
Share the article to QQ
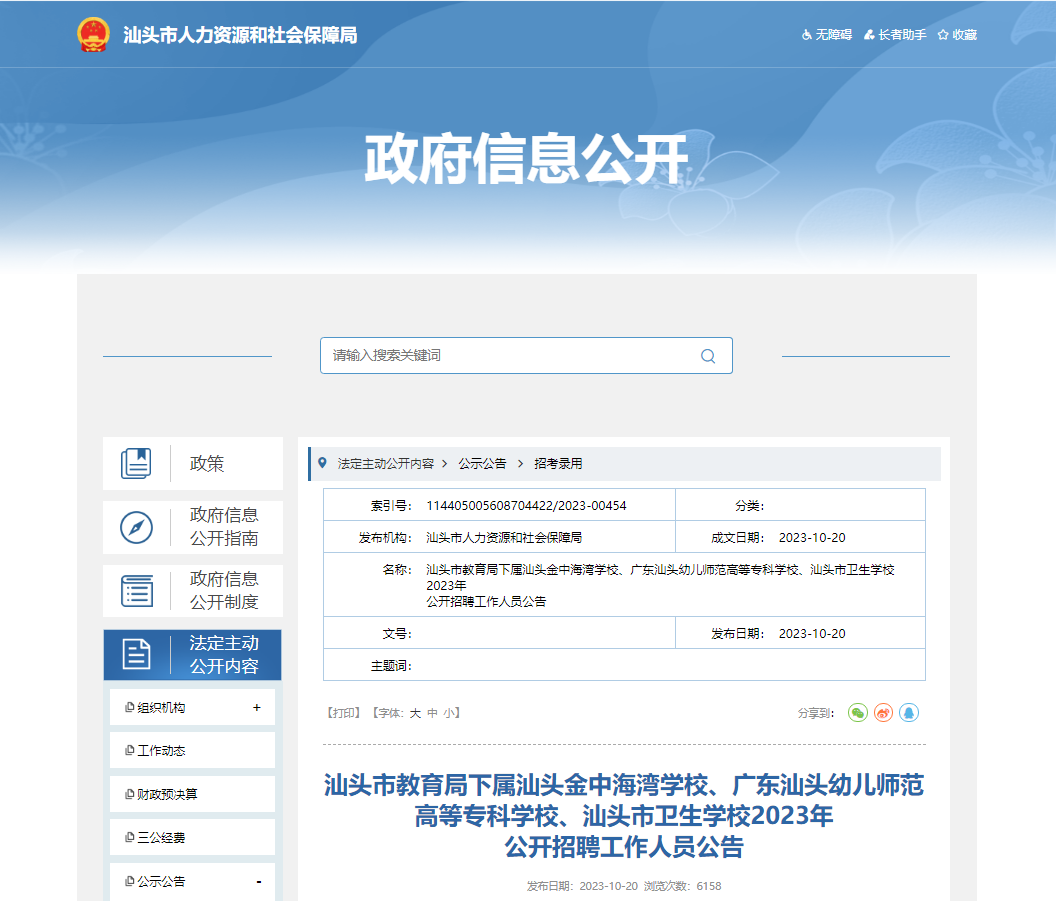tap(908, 713)
